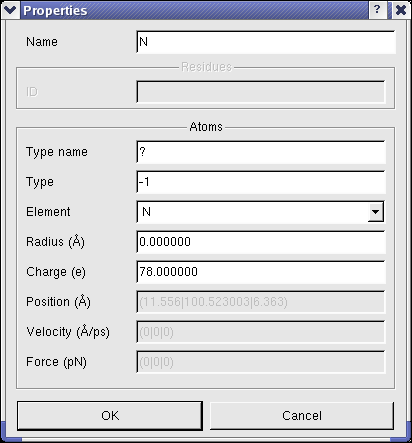Click the greyed Residues group heading
The image size is (412, 443).
coord(206,67)
